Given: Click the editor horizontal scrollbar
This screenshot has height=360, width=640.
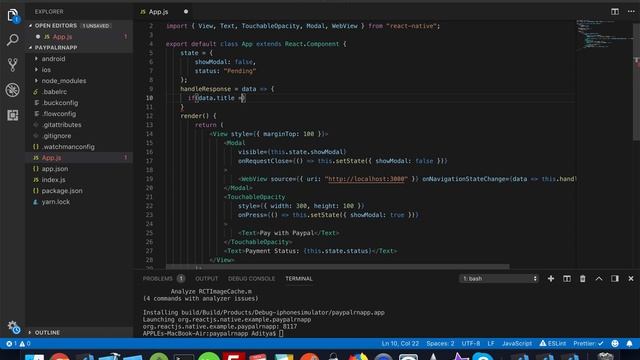Looking at the screenshot, I should [337, 267].
